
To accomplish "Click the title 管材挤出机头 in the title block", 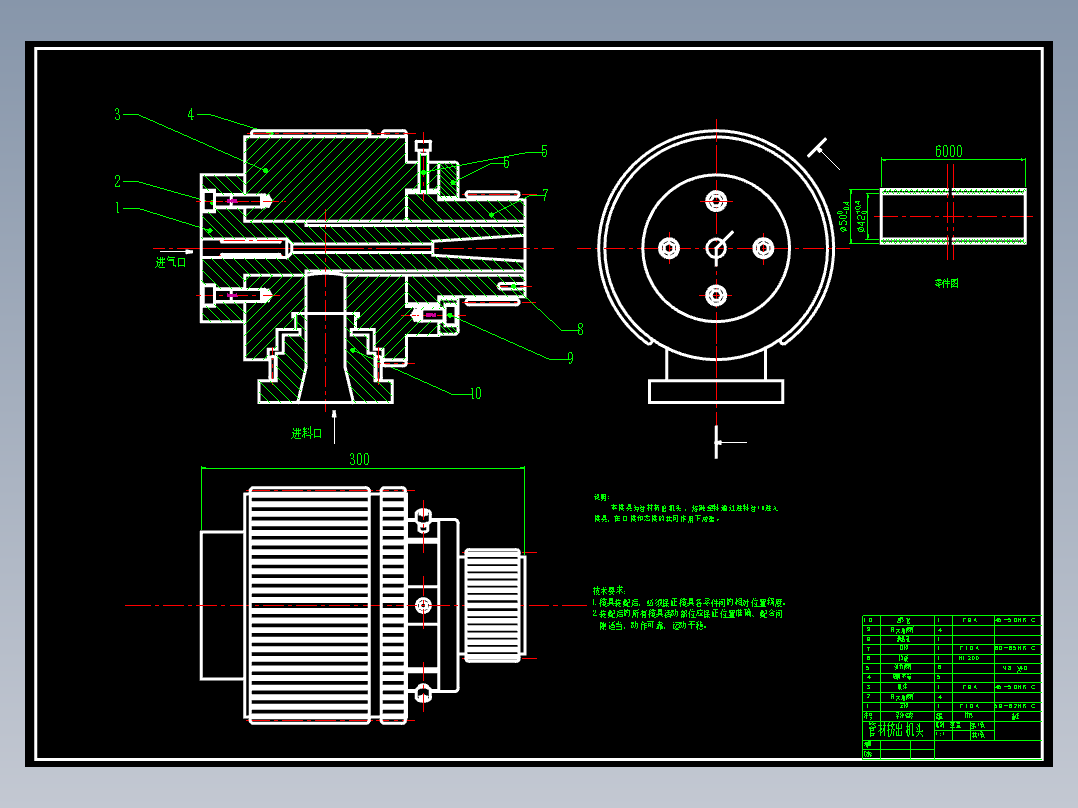I will coord(896,730).
